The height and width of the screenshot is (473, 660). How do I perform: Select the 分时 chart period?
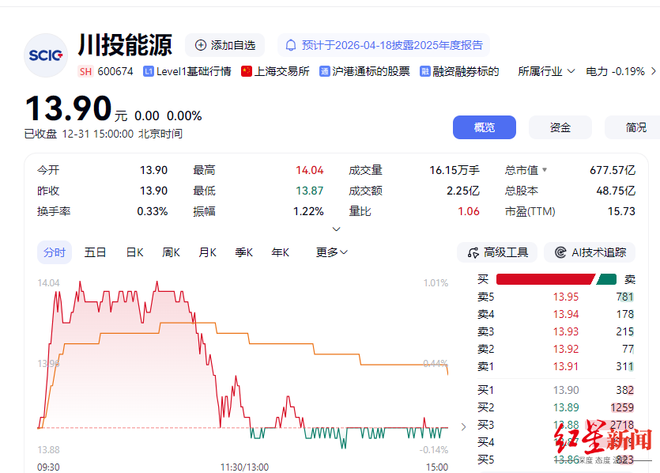click(53, 253)
